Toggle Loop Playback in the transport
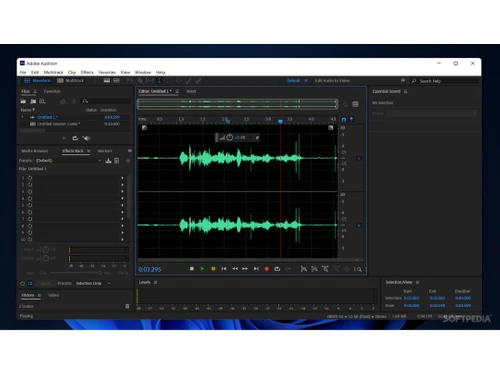 [x=277, y=269]
